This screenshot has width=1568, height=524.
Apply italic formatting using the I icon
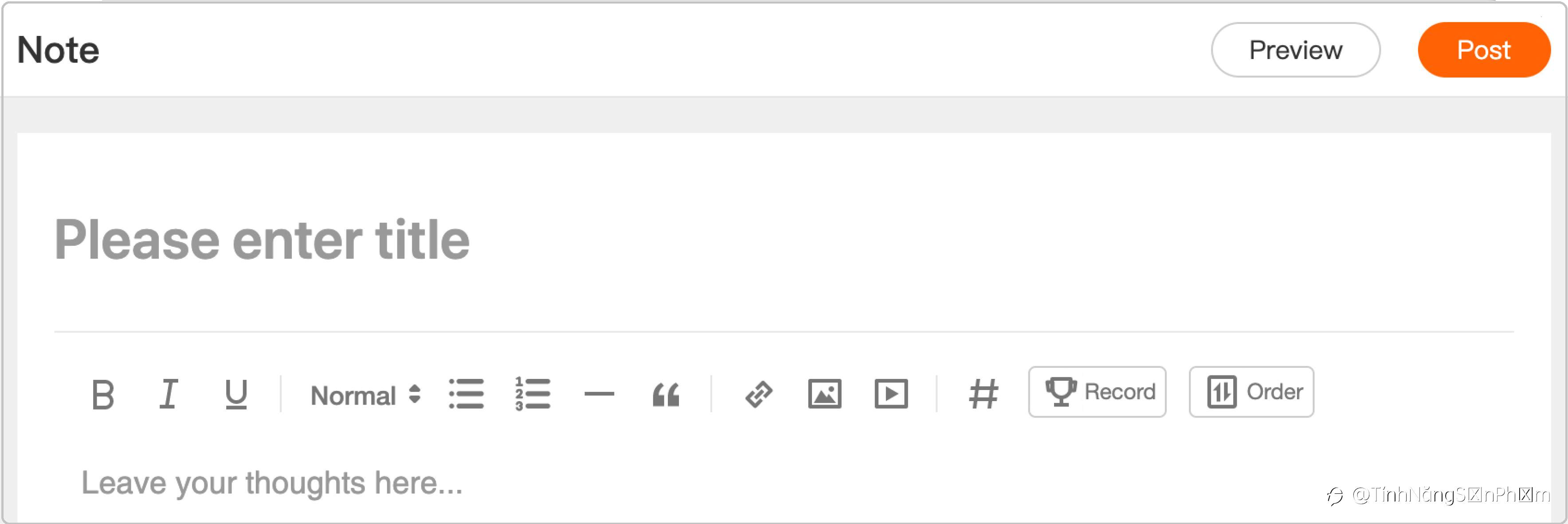tap(169, 394)
